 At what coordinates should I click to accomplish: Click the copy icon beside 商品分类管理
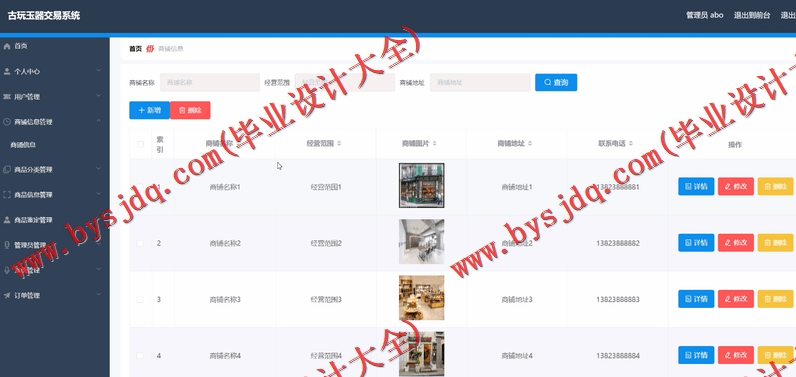(x=7, y=169)
